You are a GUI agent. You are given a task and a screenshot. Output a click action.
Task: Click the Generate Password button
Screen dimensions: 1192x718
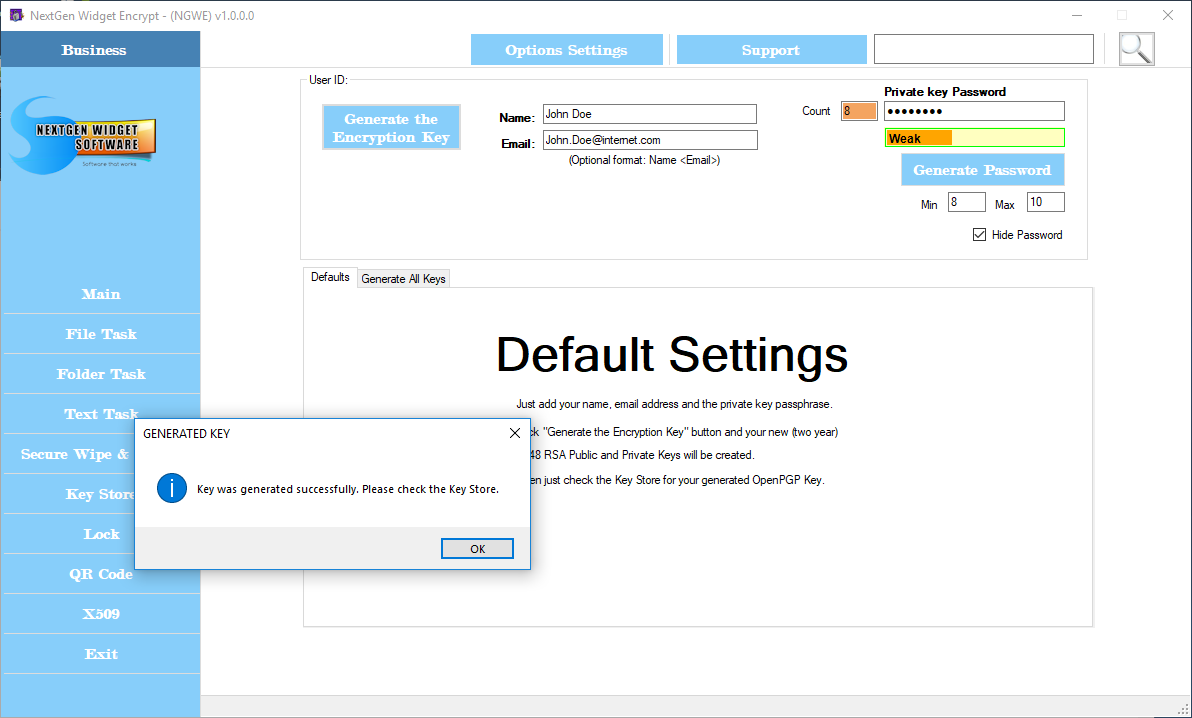pyautogui.click(x=982, y=170)
